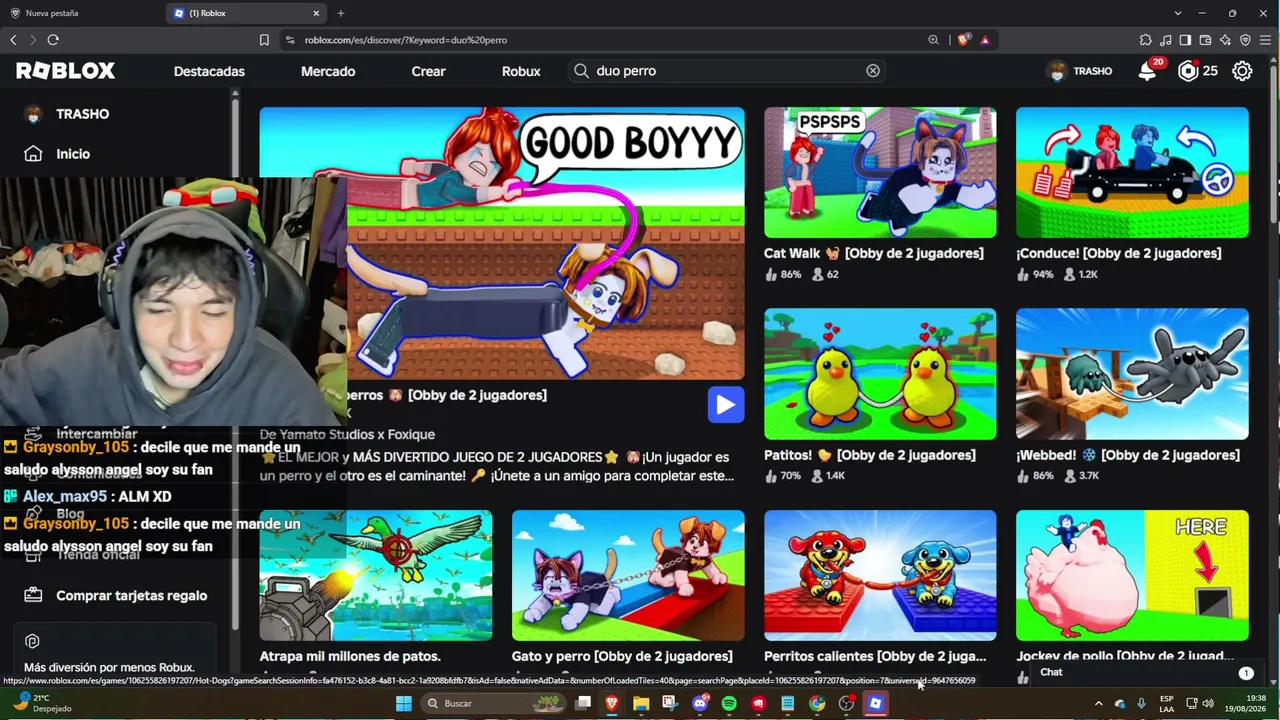
Task: Reload the current page
Action: 53,40
